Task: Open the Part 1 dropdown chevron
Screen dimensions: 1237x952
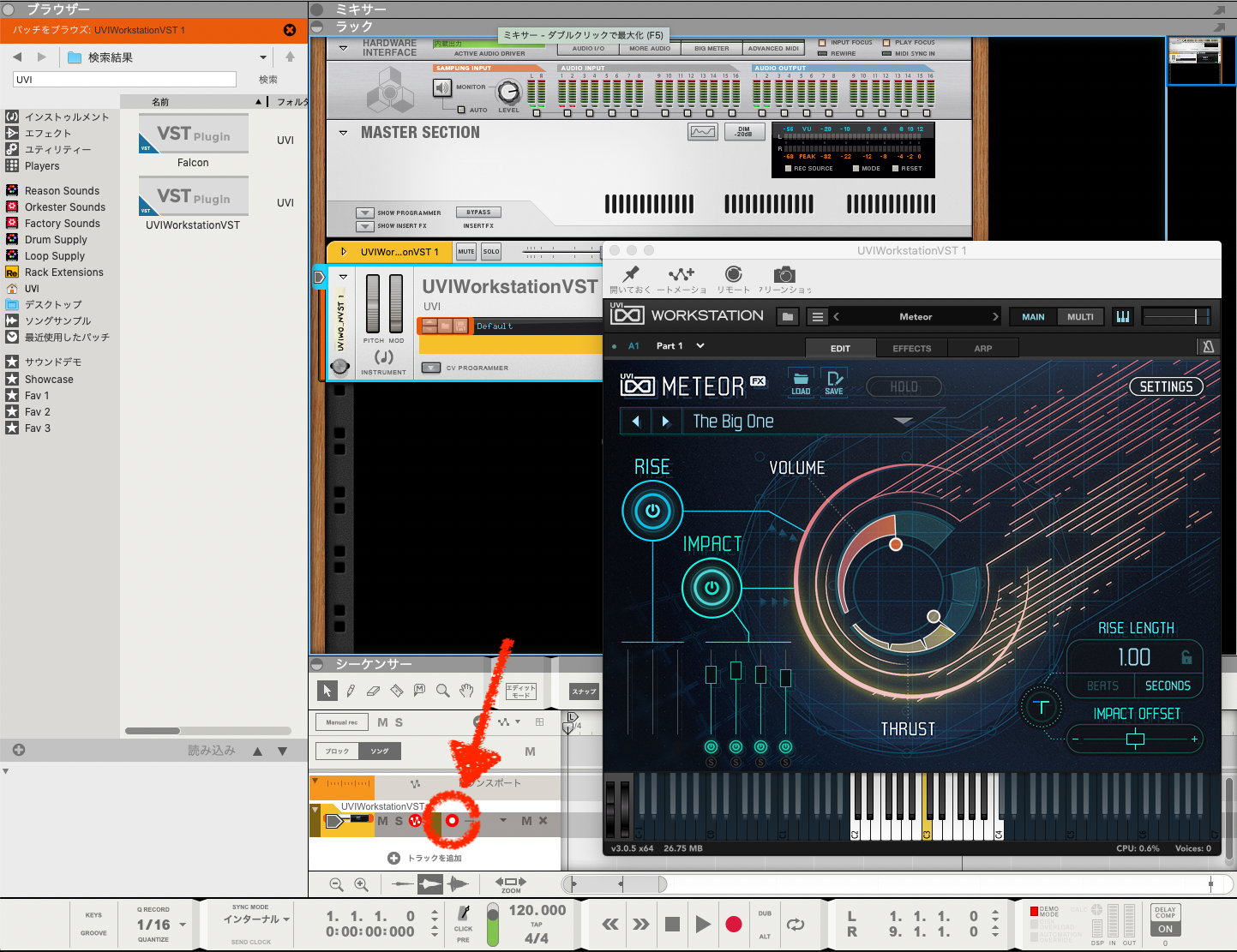Action: coord(700,346)
